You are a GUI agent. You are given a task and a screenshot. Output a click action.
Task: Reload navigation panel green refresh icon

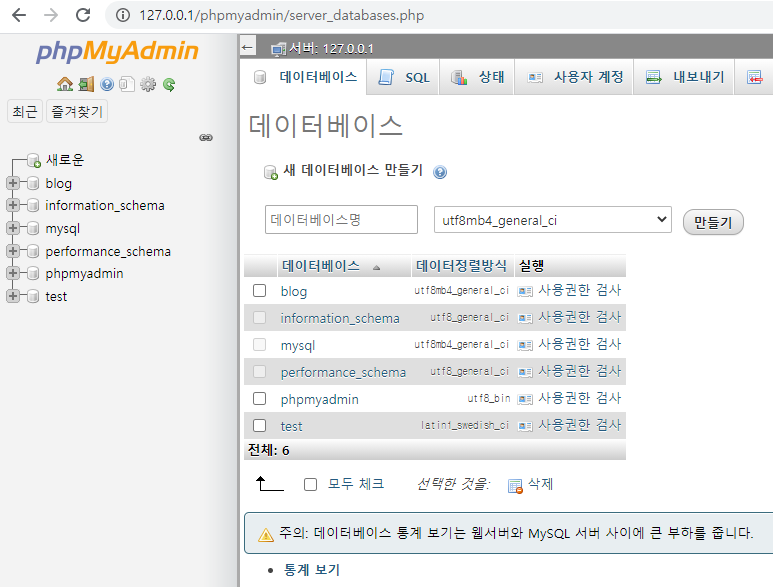coord(169,85)
